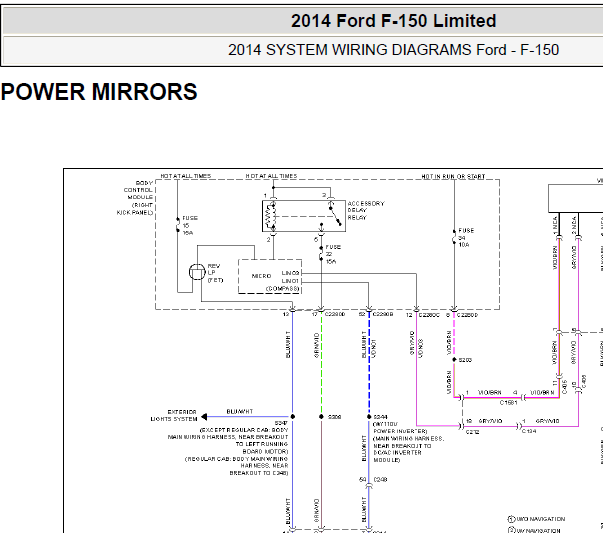Click the 'LIN01' pin label
The width and height of the screenshot is (603, 533).
(x=290, y=281)
